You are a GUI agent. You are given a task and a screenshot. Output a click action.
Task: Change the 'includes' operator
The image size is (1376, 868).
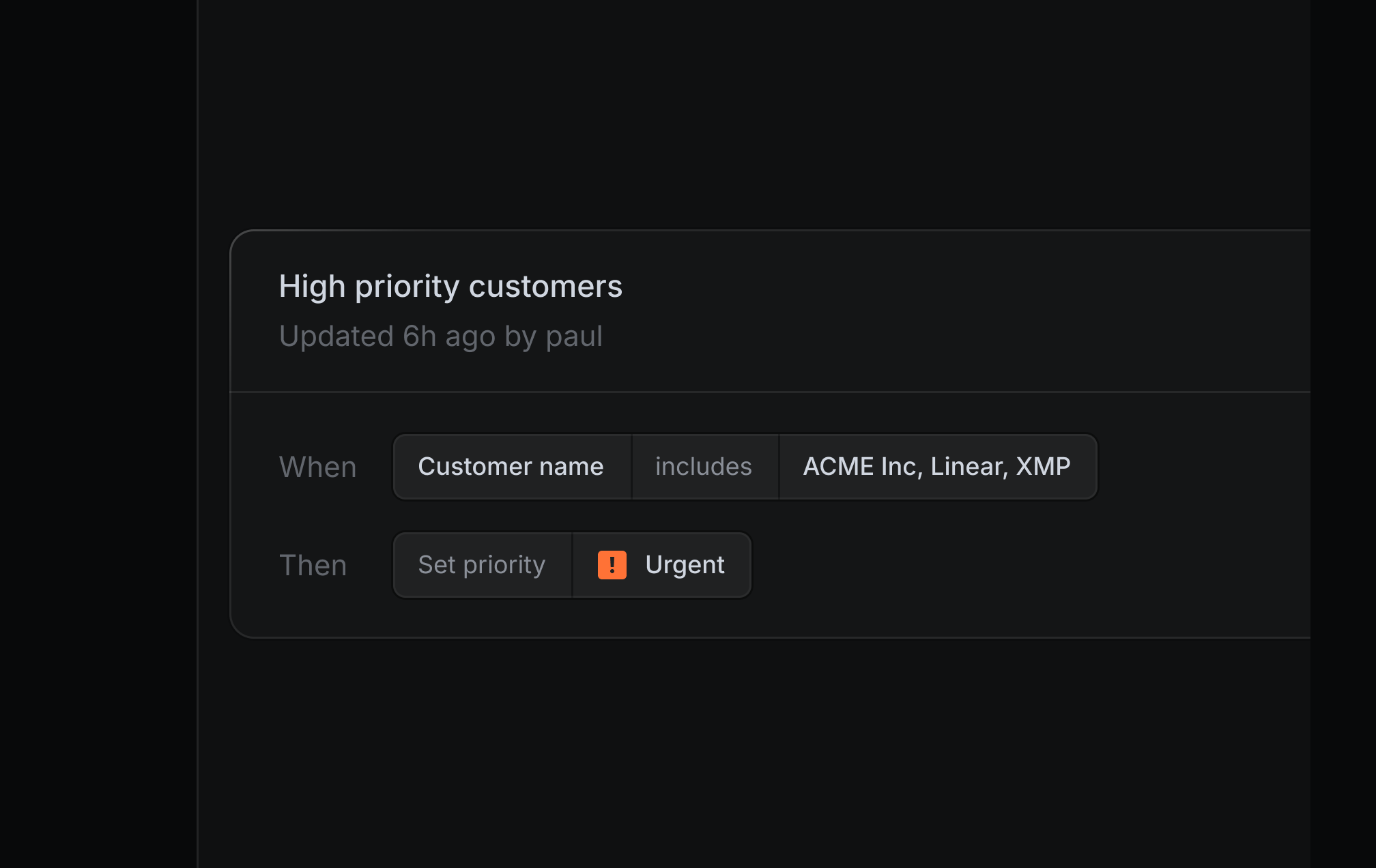pyautogui.click(x=704, y=467)
